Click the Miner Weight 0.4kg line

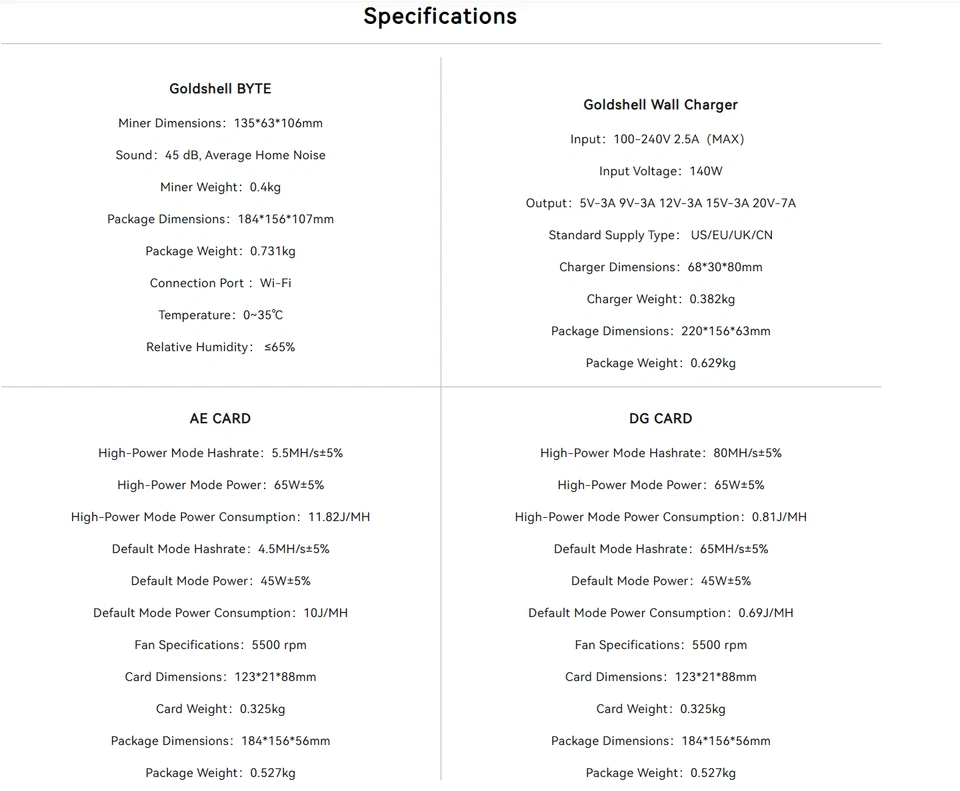pos(220,187)
